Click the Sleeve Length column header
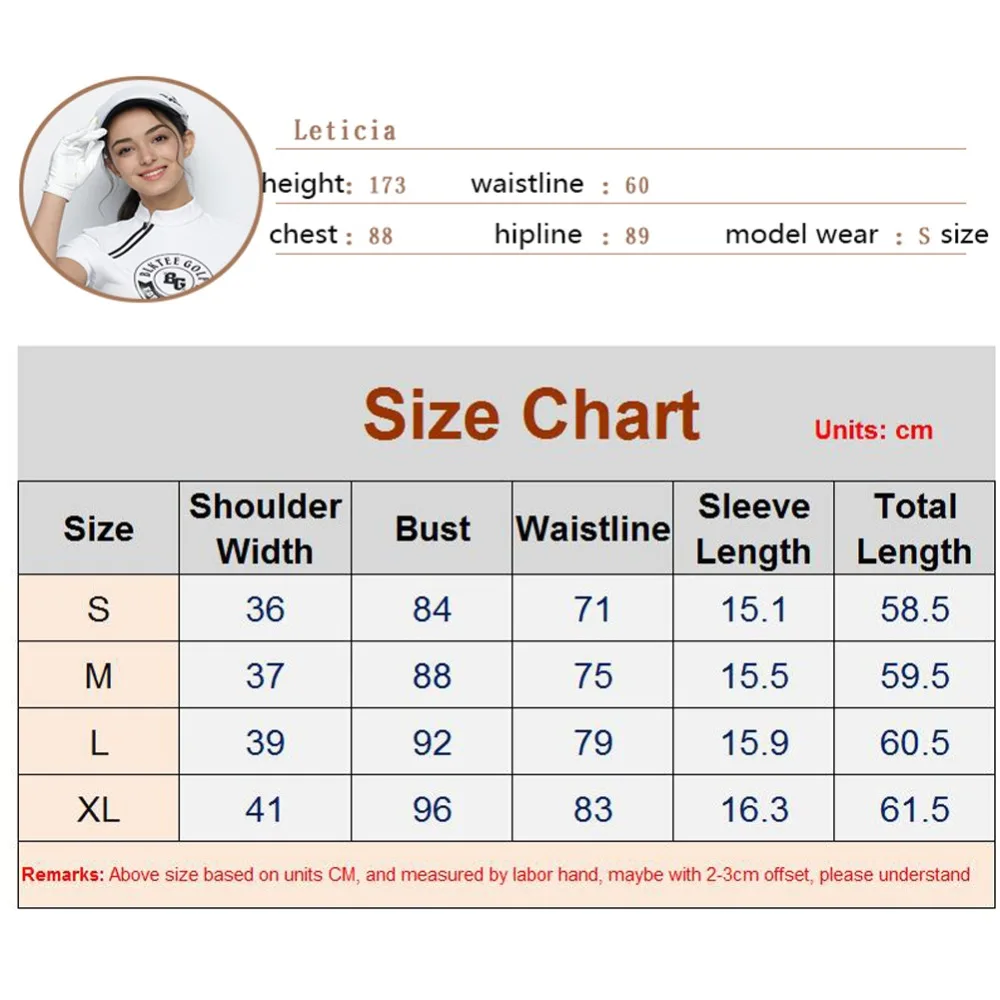 click(753, 528)
